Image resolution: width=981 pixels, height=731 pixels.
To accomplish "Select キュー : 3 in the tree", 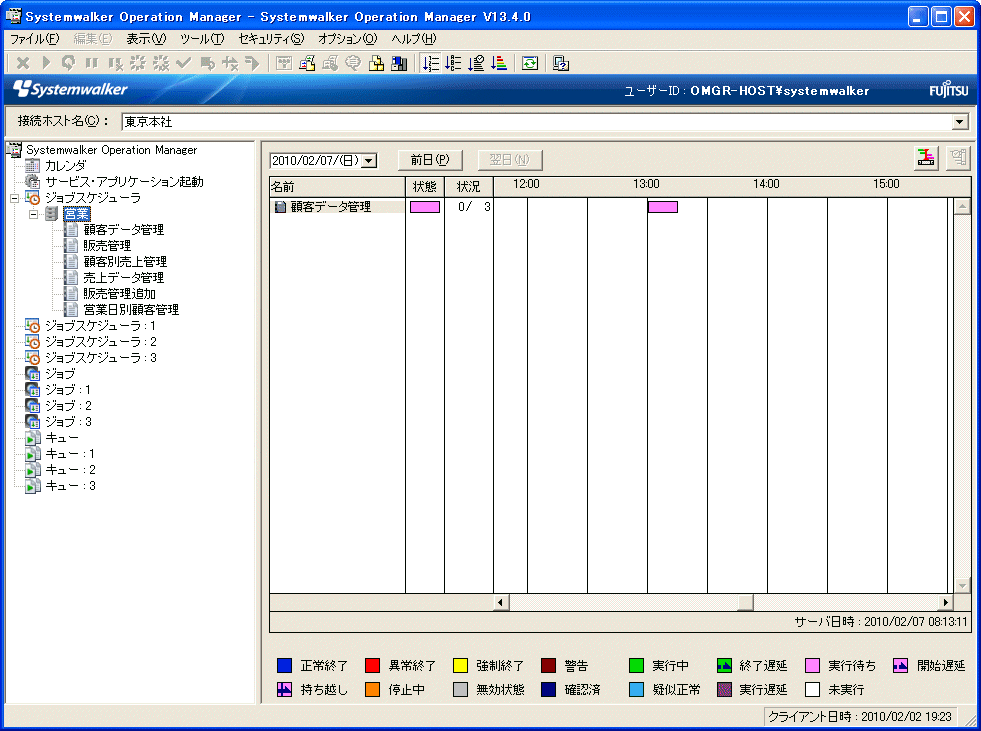I will click(x=70, y=486).
